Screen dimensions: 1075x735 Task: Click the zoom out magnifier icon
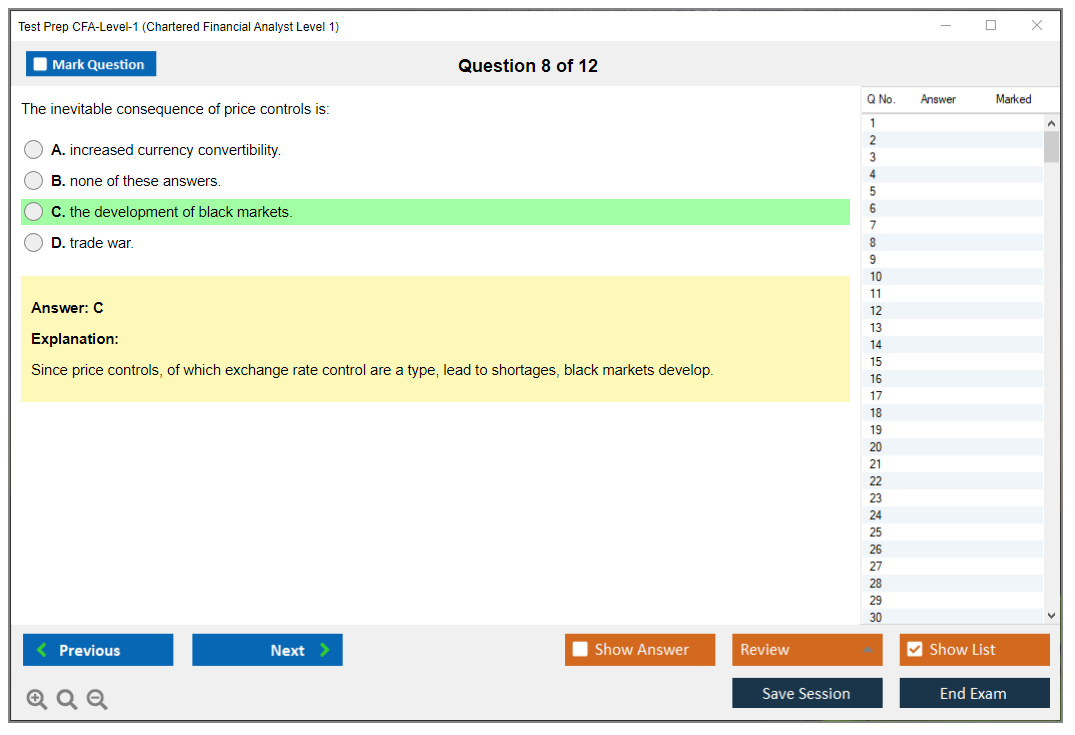(x=97, y=700)
